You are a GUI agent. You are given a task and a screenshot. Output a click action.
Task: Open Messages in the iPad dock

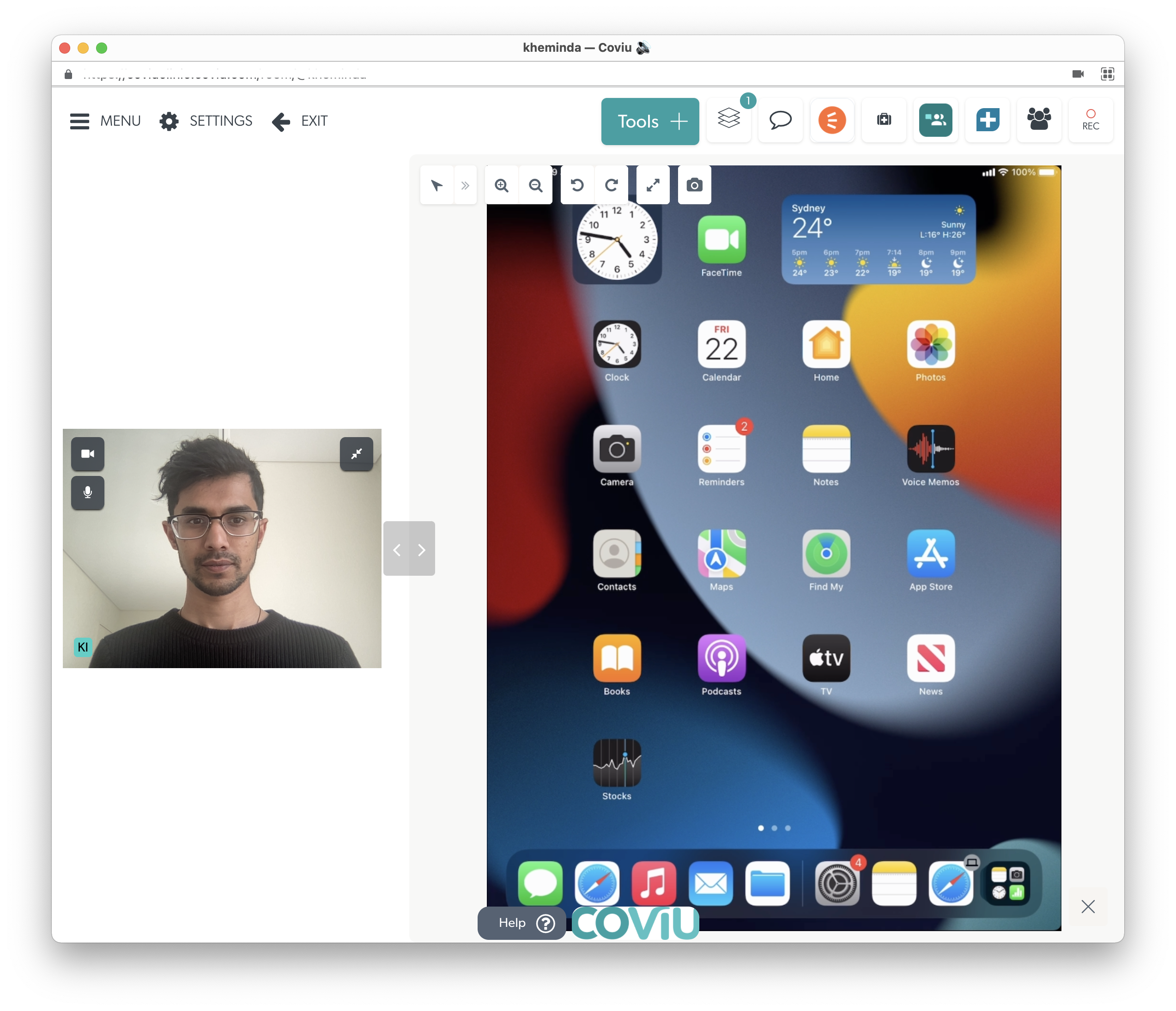click(x=540, y=883)
